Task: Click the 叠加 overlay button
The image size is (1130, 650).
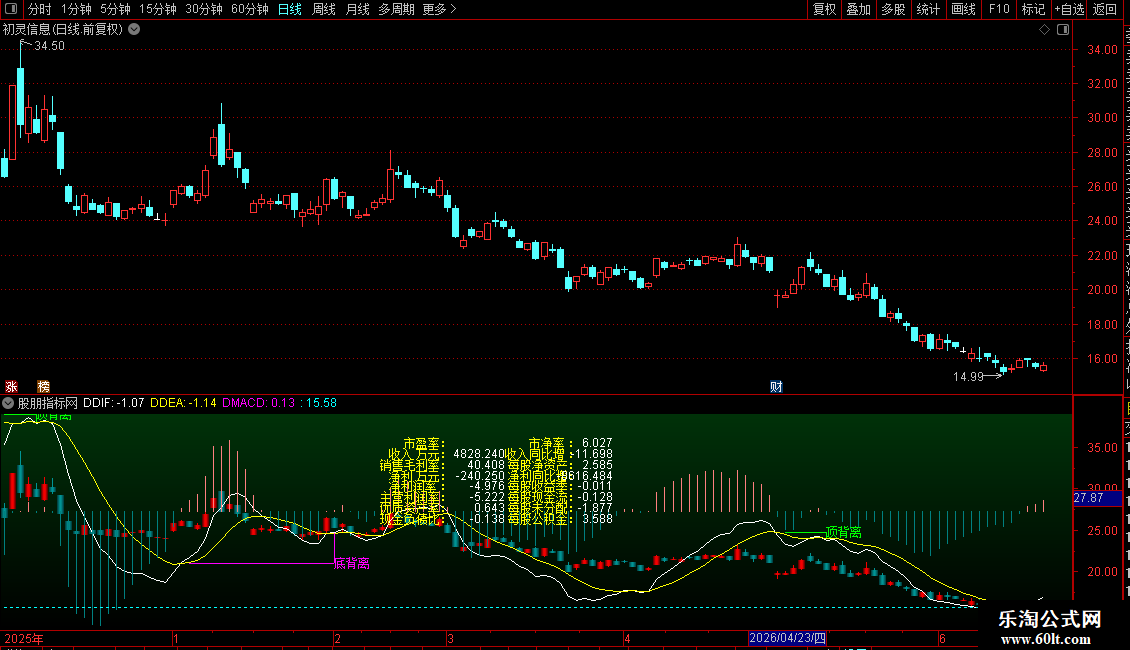Action: (x=859, y=9)
